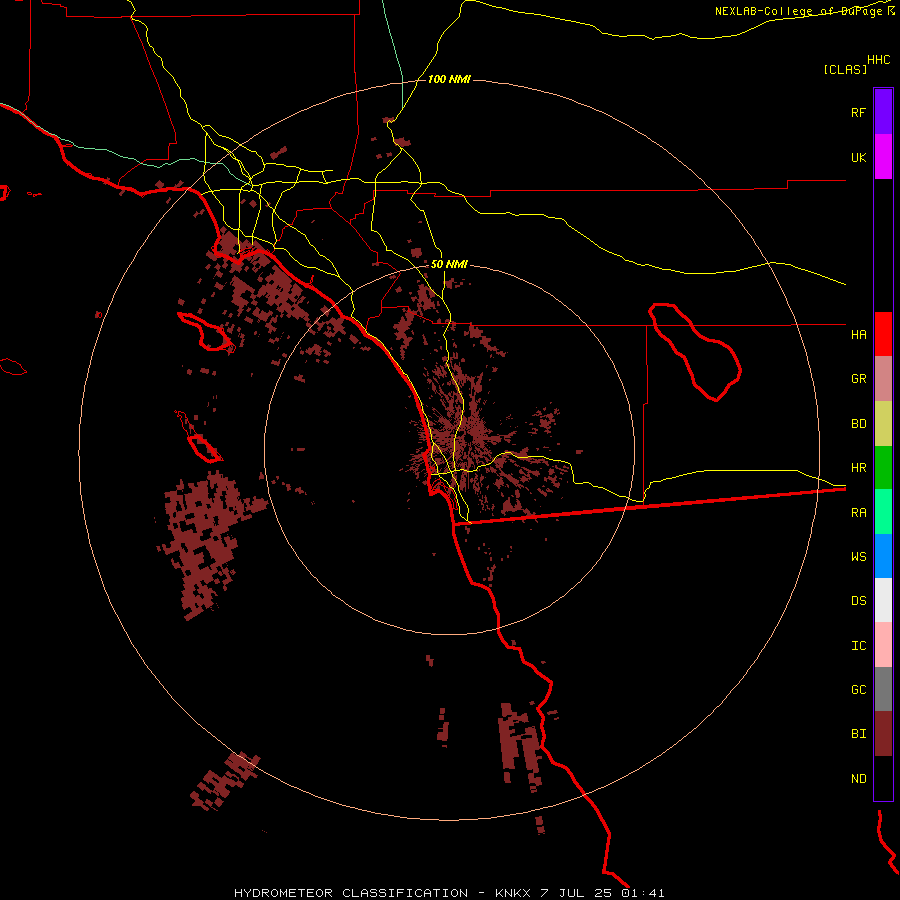900x900 pixels.
Task: Click the GR pink-brown legend swatch
Action: click(883, 379)
